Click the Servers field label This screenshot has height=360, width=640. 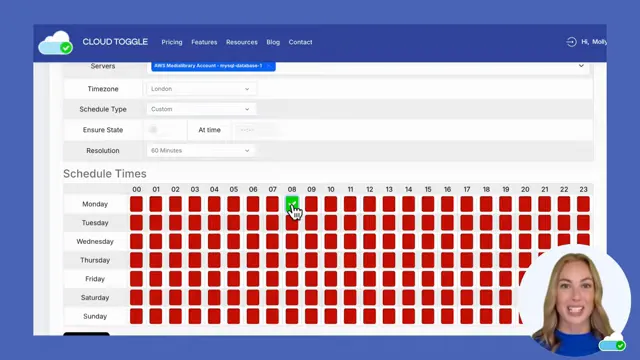(103, 66)
